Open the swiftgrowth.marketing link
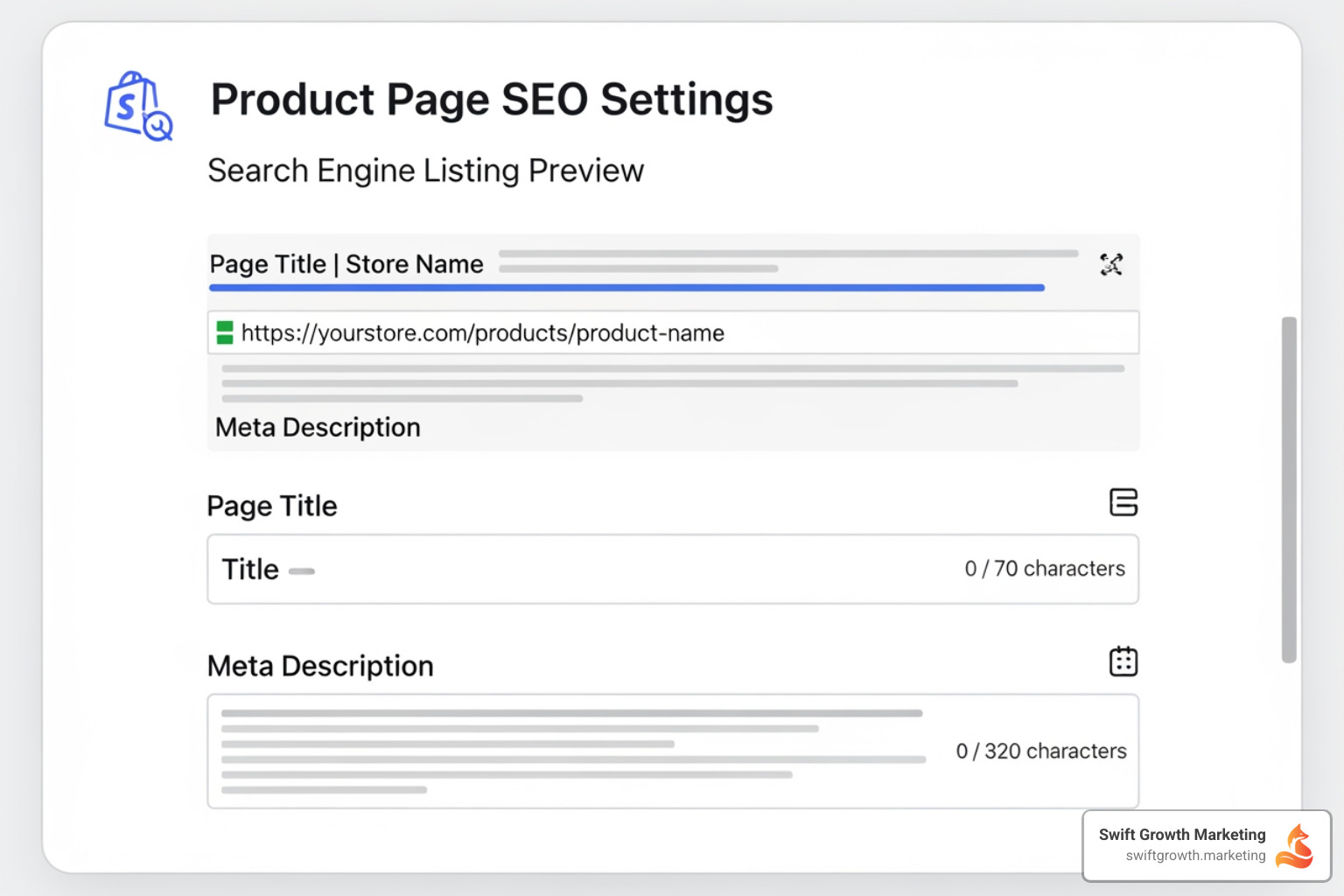The width and height of the screenshot is (1344, 896). click(x=1195, y=856)
